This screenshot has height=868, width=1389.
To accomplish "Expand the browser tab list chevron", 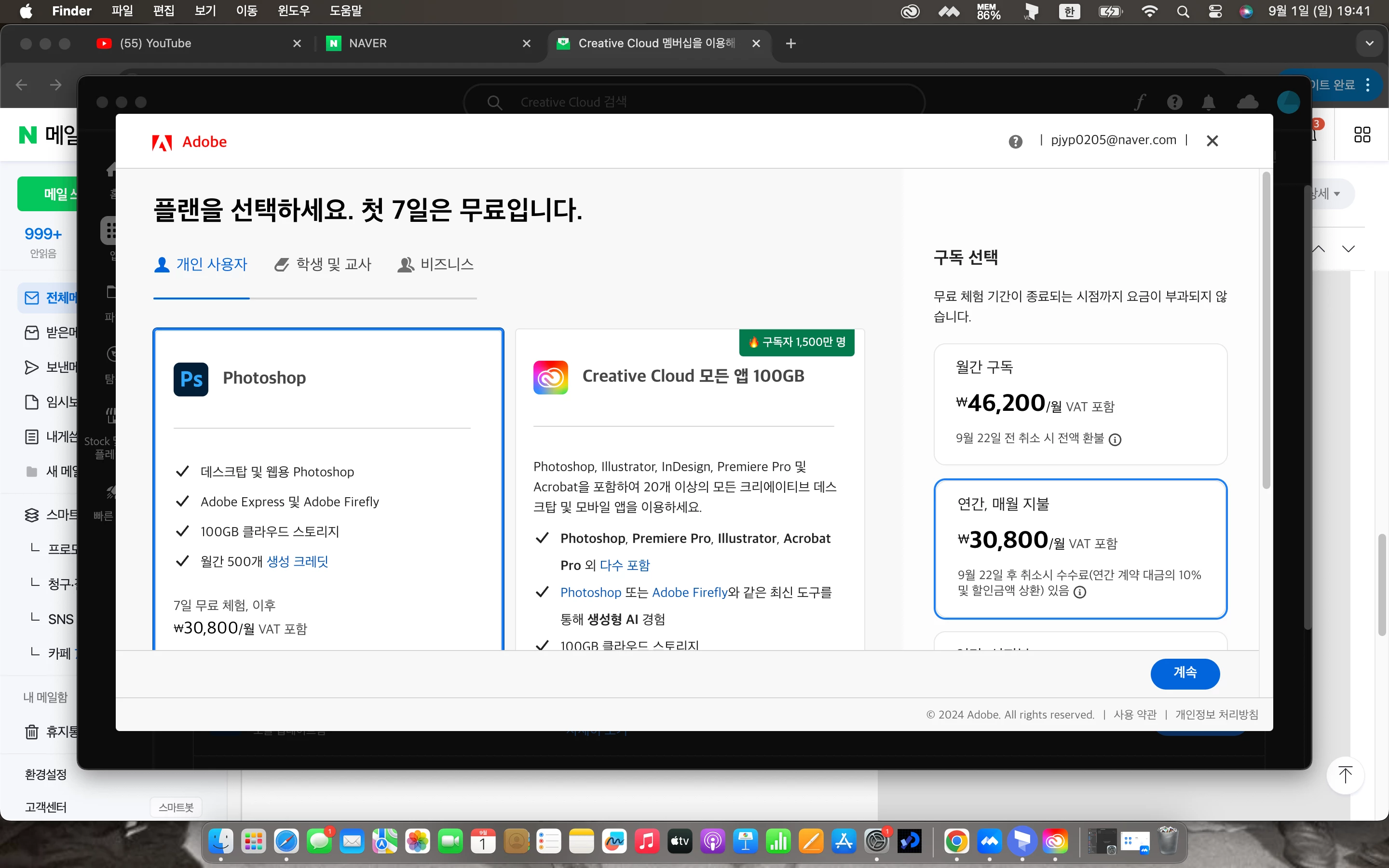I will coord(1370,43).
